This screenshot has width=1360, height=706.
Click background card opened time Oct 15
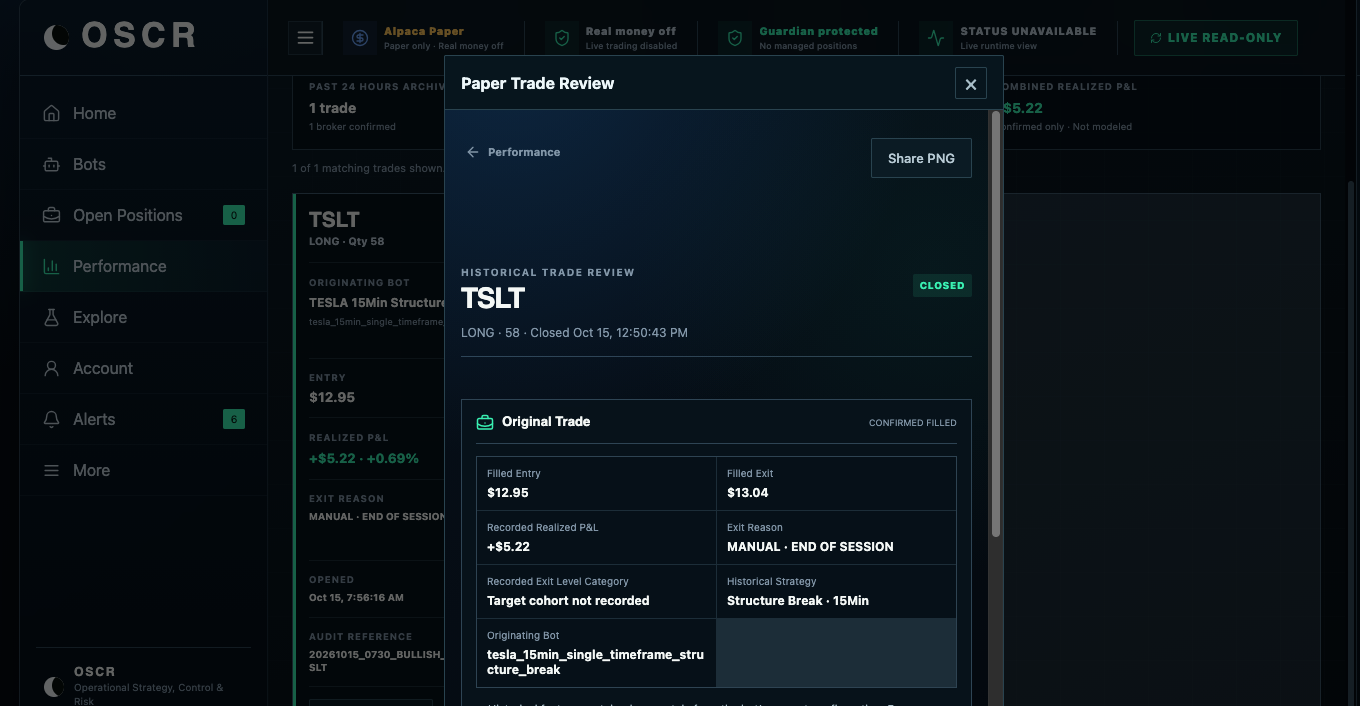(x=356, y=598)
